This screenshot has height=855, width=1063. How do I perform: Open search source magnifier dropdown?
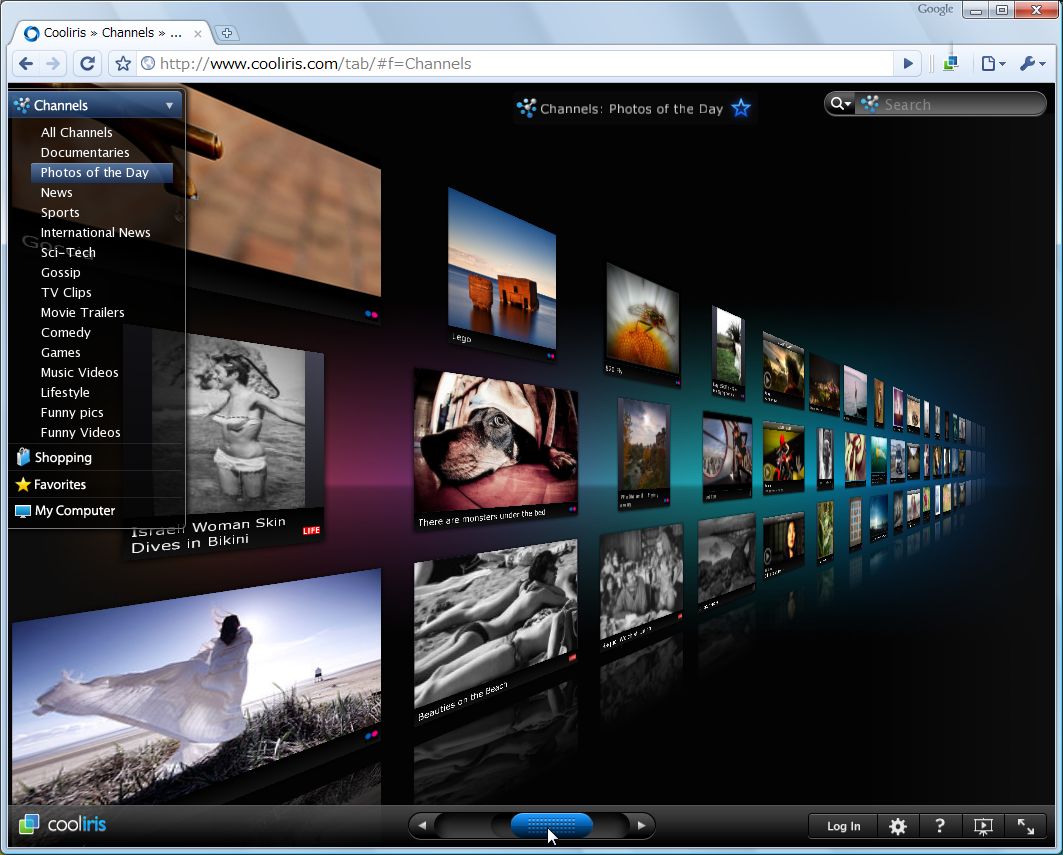pyautogui.click(x=841, y=104)
